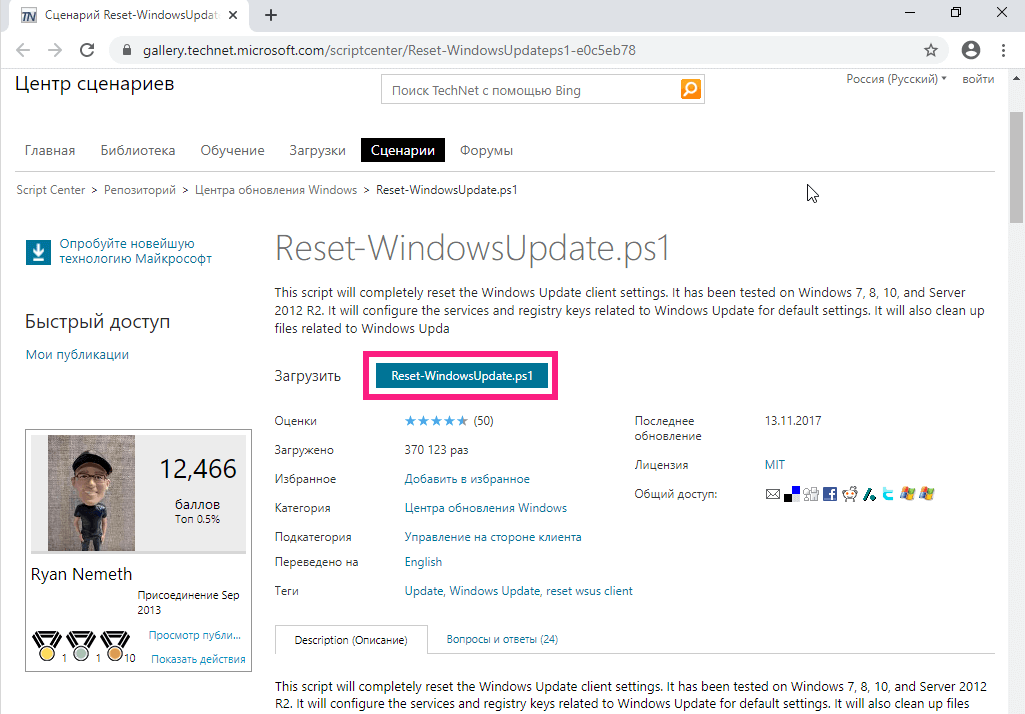Viewport: 1025px width, 714px height.
Task: Reload the page in Chrome
Action: [x=87, y=50]
